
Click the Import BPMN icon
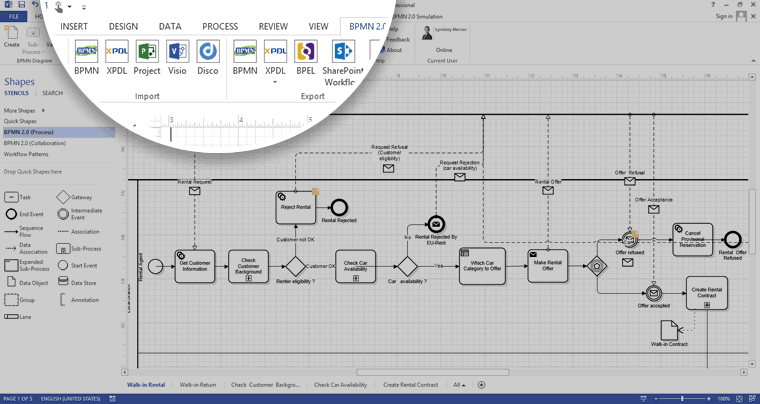[x=86, y=51]
